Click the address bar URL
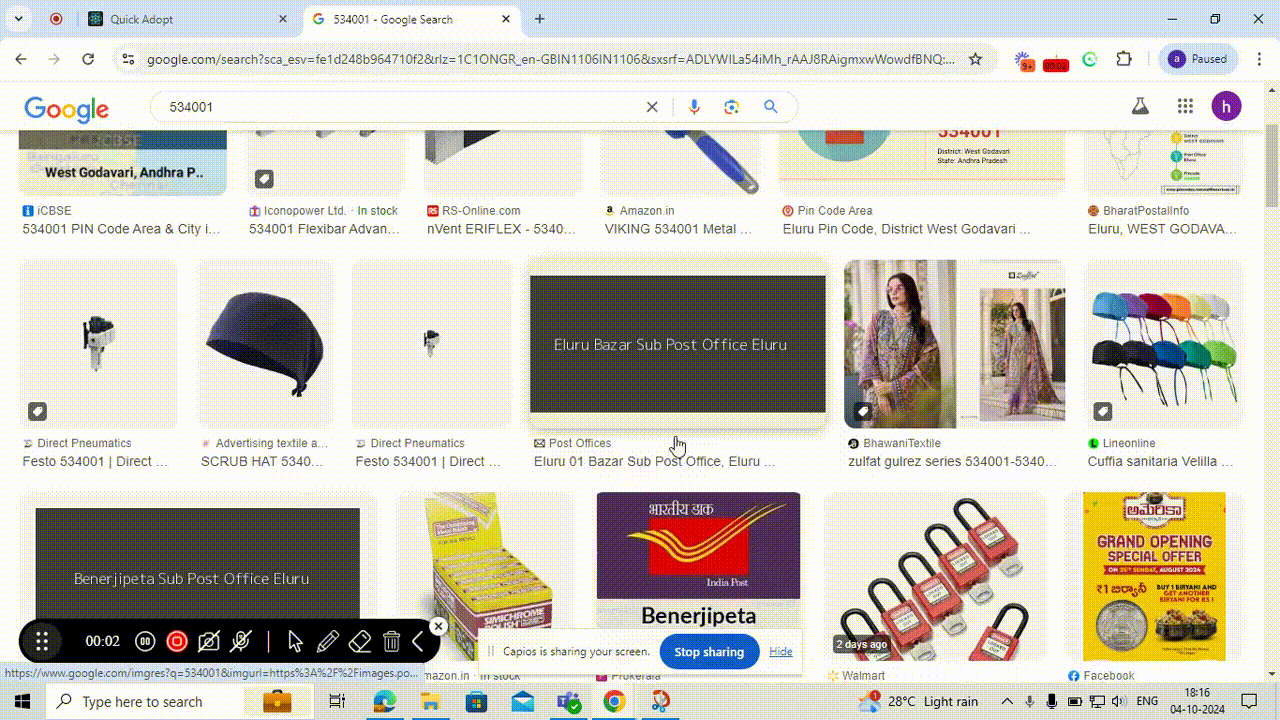1280x720 pixels. pos(550,59)
